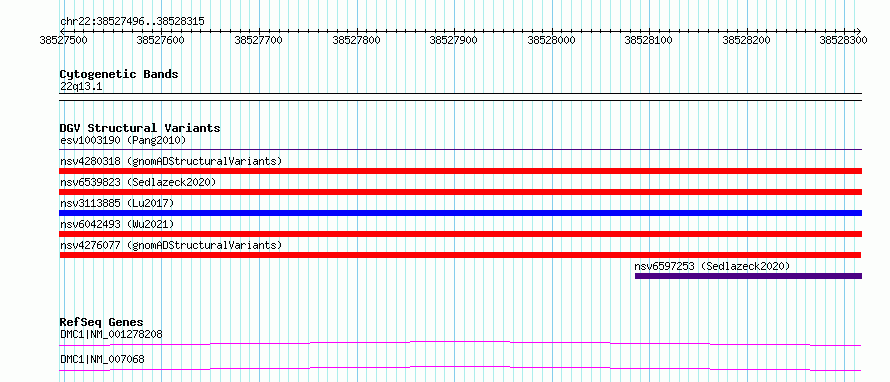Click ruler position 38528000
Screen dimensions: 890x382
[x=552, y=40]
